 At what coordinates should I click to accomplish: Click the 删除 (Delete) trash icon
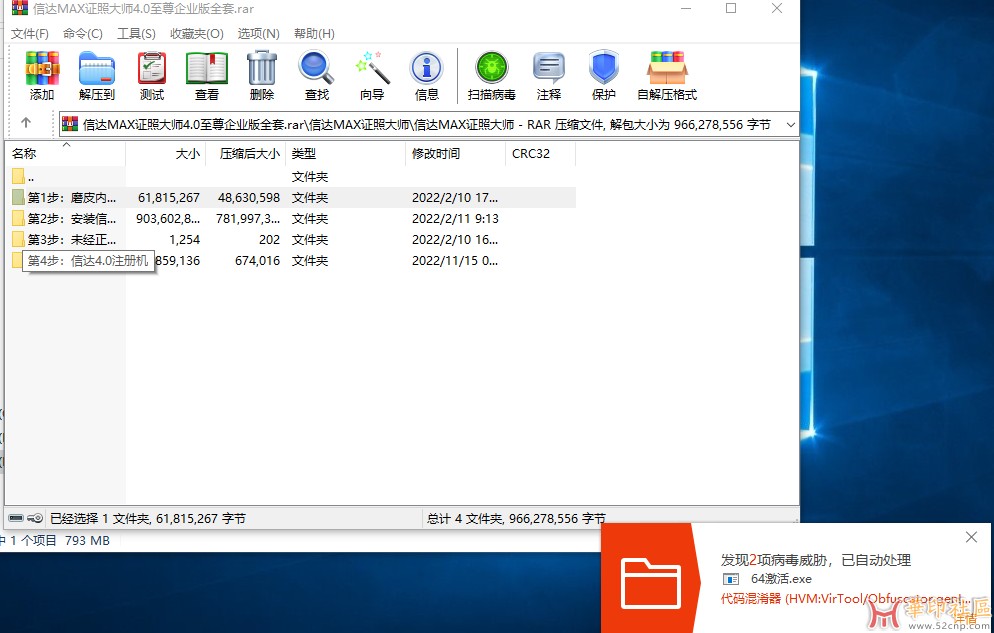click(x=261, y=75)
